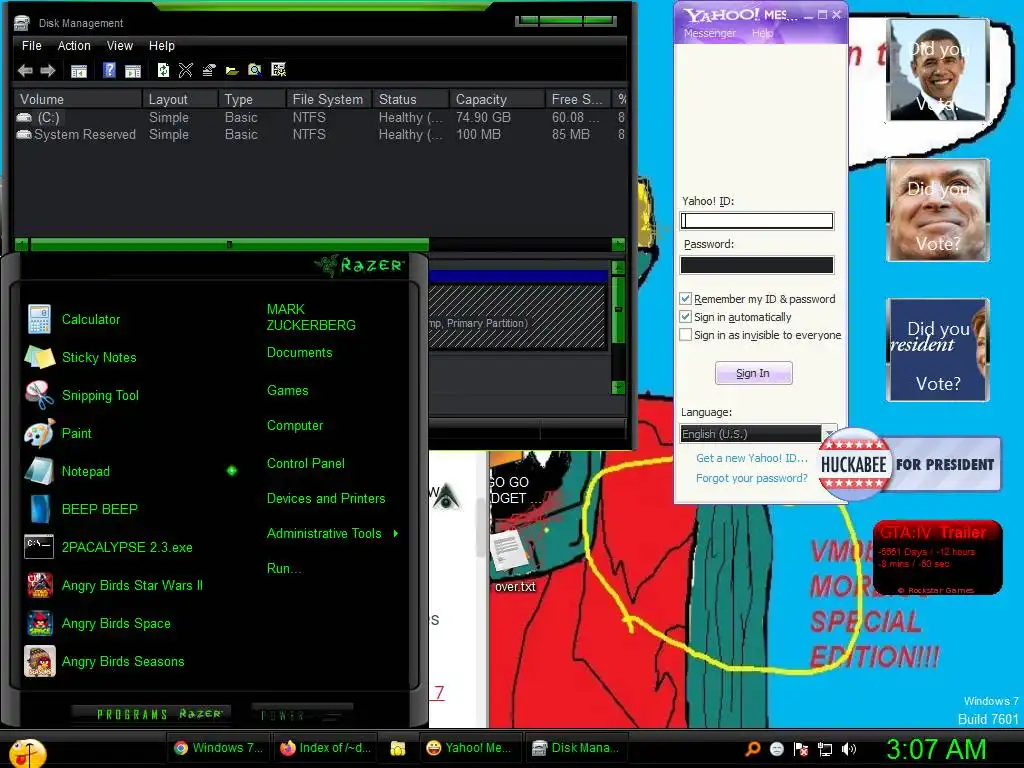
Task: Click the settings grid icon in Disk Management toolbar
Action: pos(278,70)
